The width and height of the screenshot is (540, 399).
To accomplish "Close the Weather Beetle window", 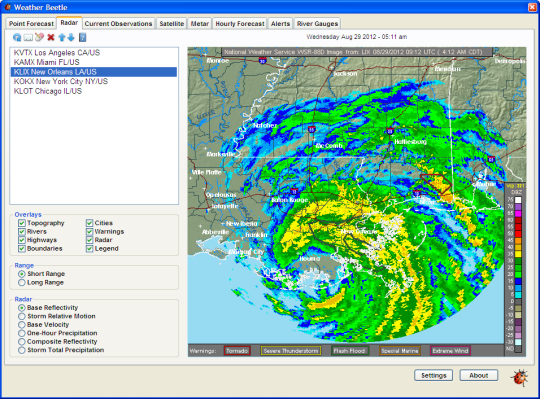I will 532,7.
